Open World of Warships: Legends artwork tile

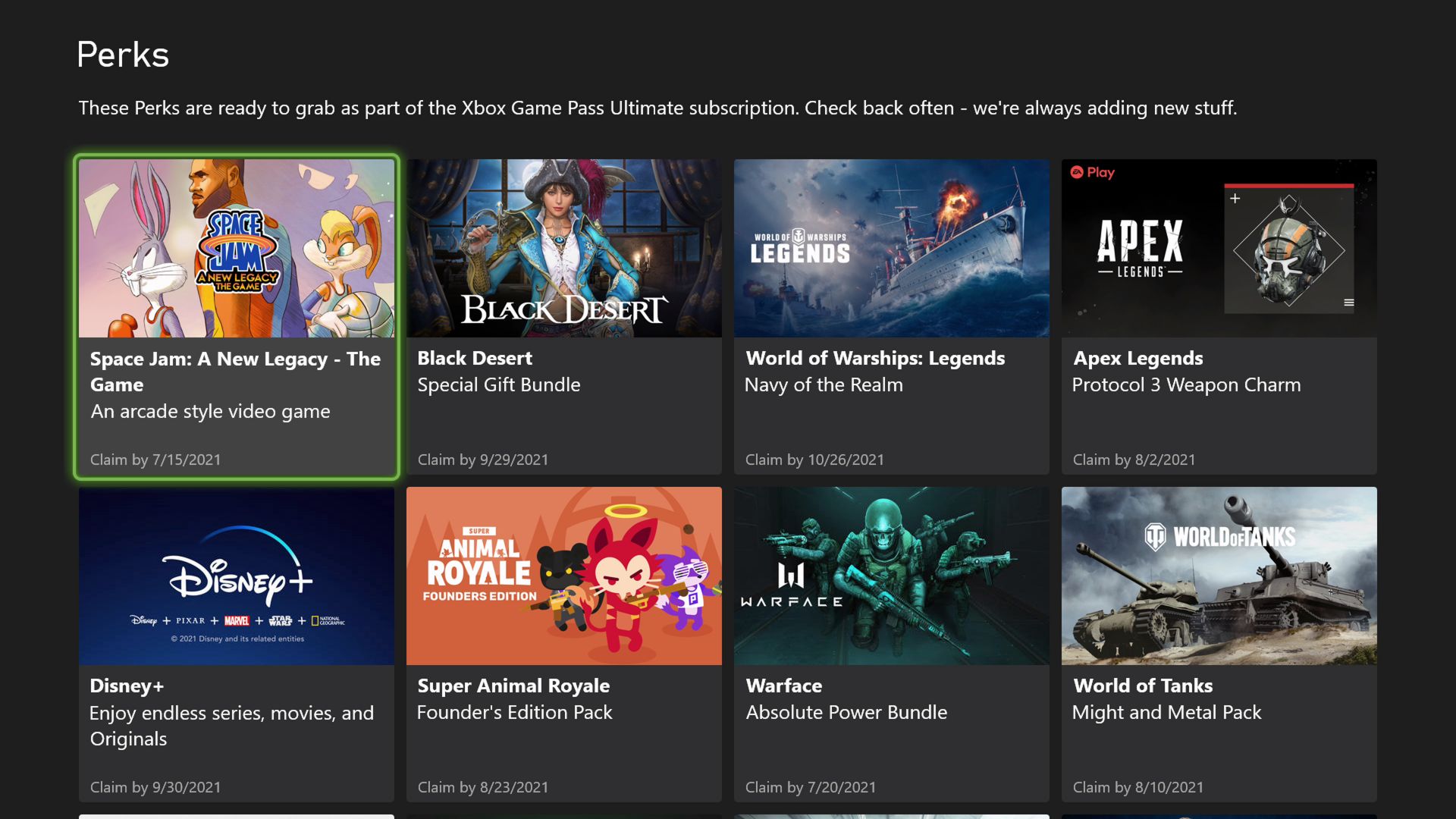click(x=891, y=248)
